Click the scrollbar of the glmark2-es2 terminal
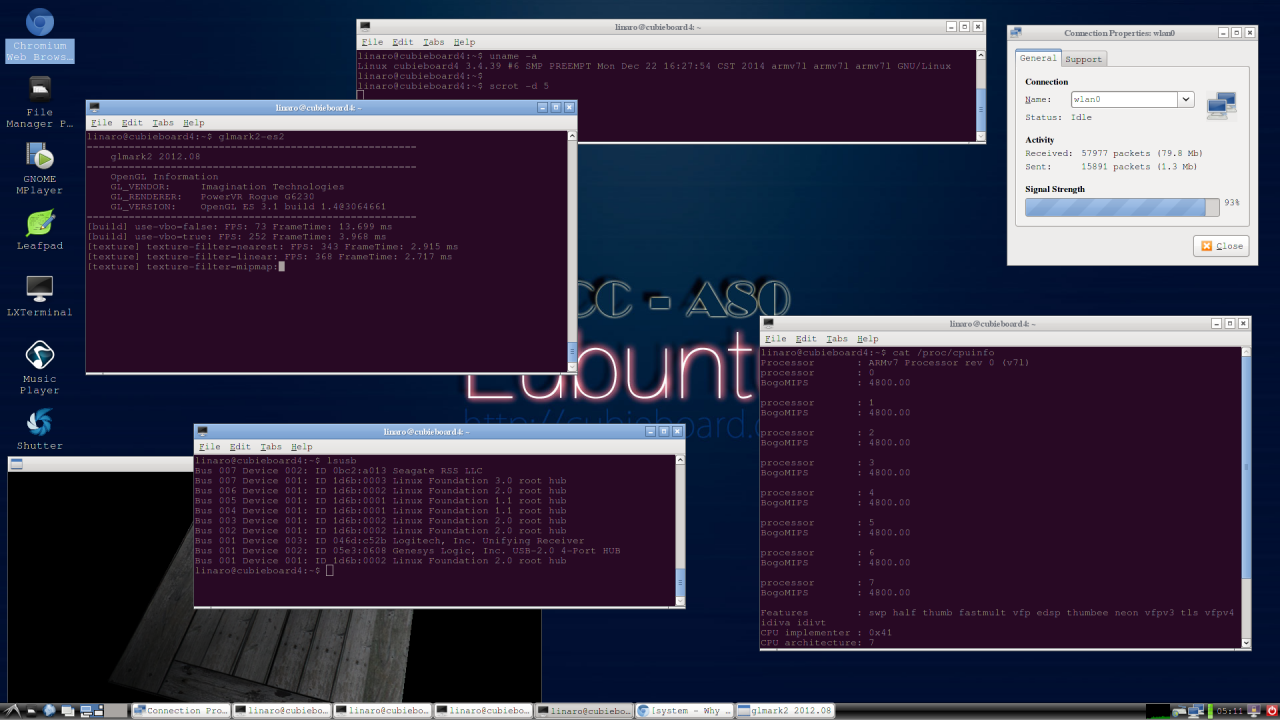This screenshot has width=1280, height=720. point(572,251)
